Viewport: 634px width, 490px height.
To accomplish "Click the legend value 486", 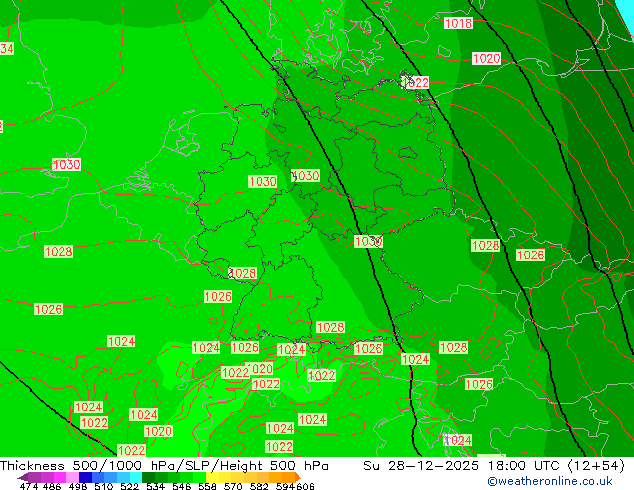I will [52, 486].
